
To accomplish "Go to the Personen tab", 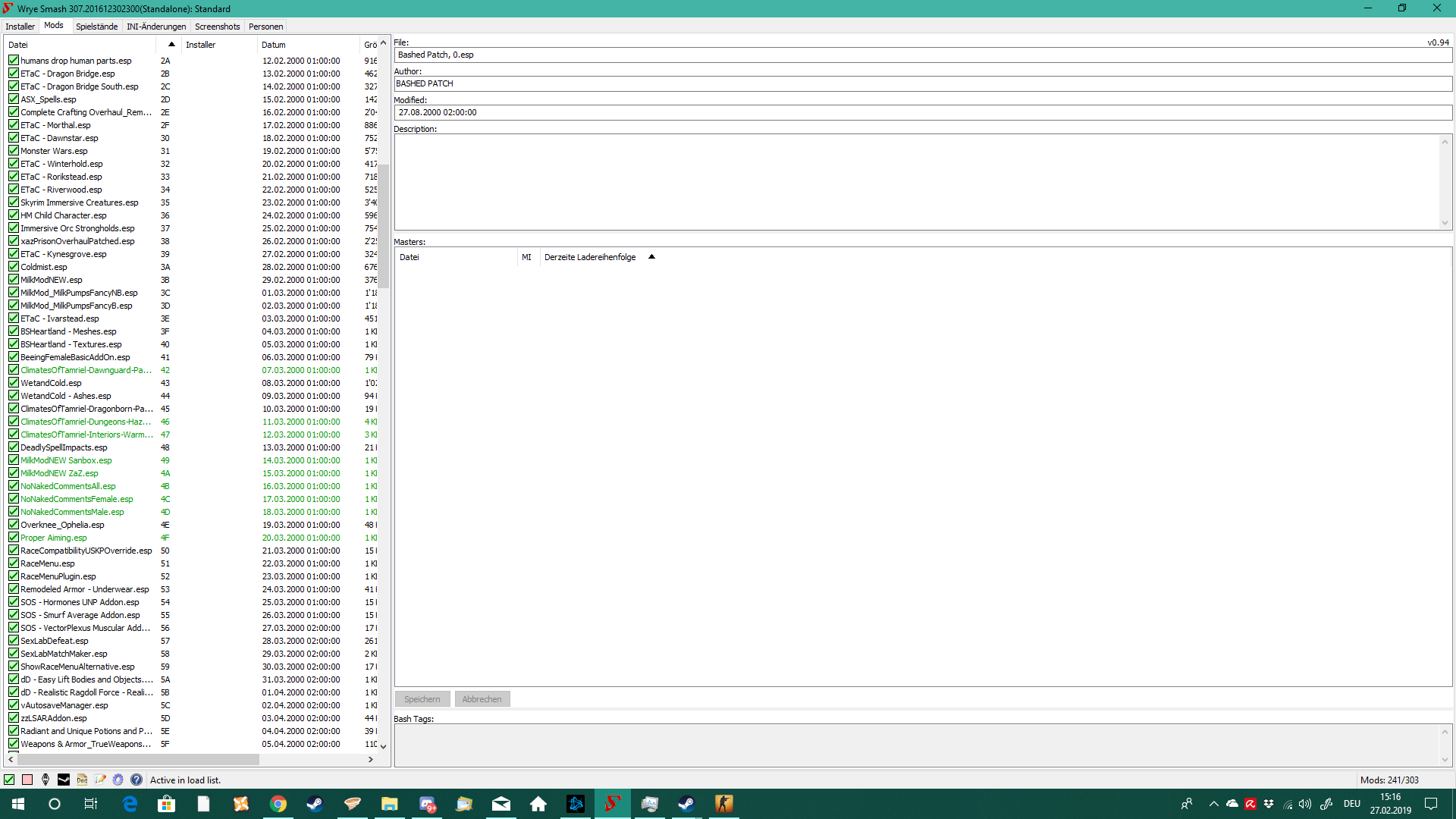I will pos(266,27).
